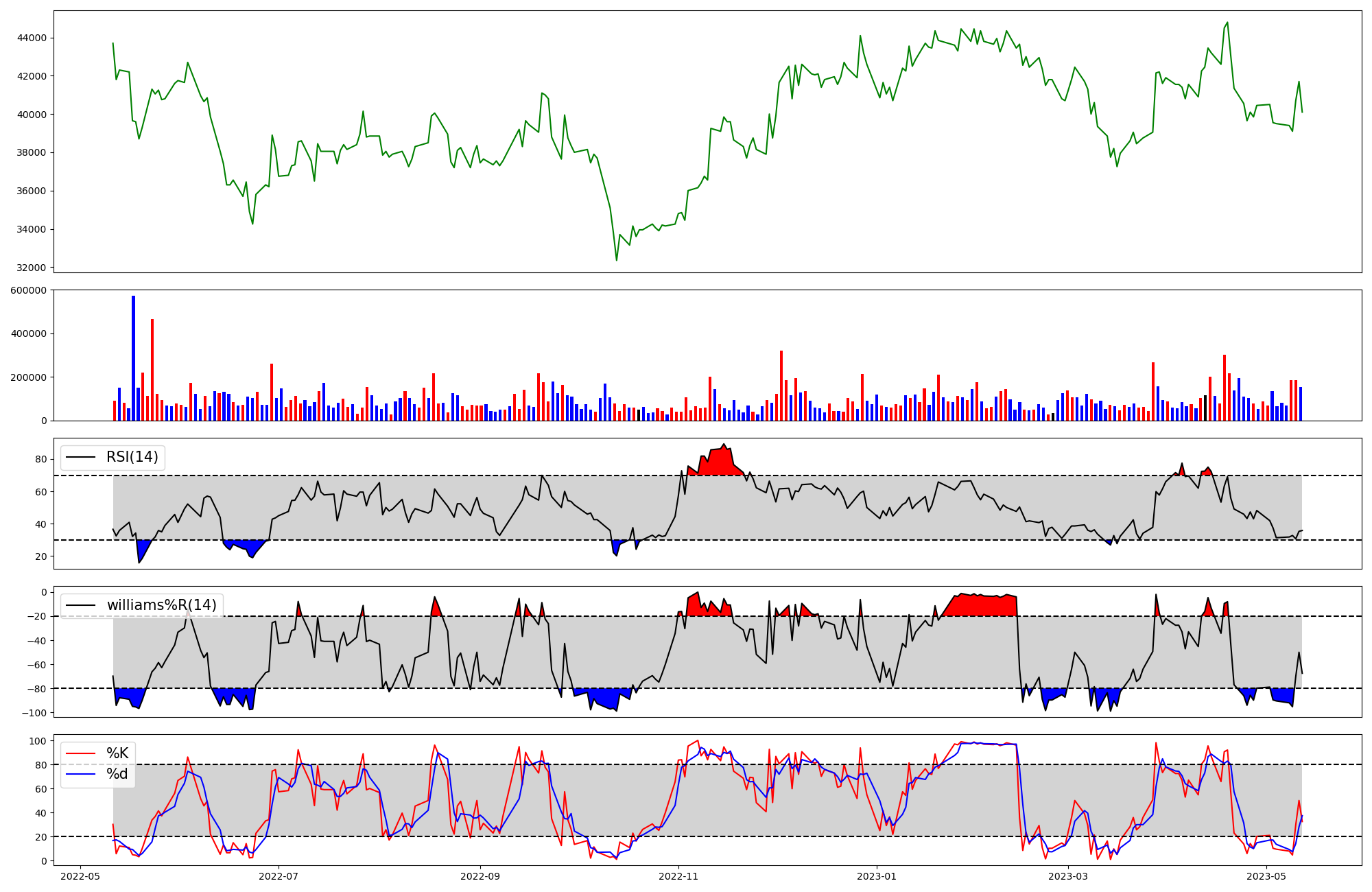Click the 2022-11 date tick label
This screenshot has width=1372, height=892.
(678, 876)
